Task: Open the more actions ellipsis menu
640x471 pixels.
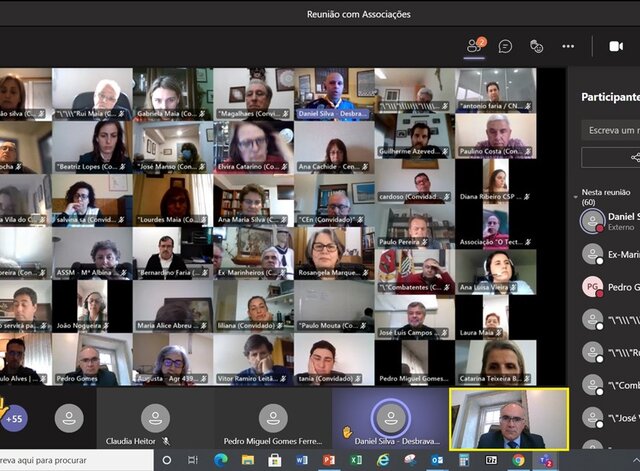Action: pos(568,46)
